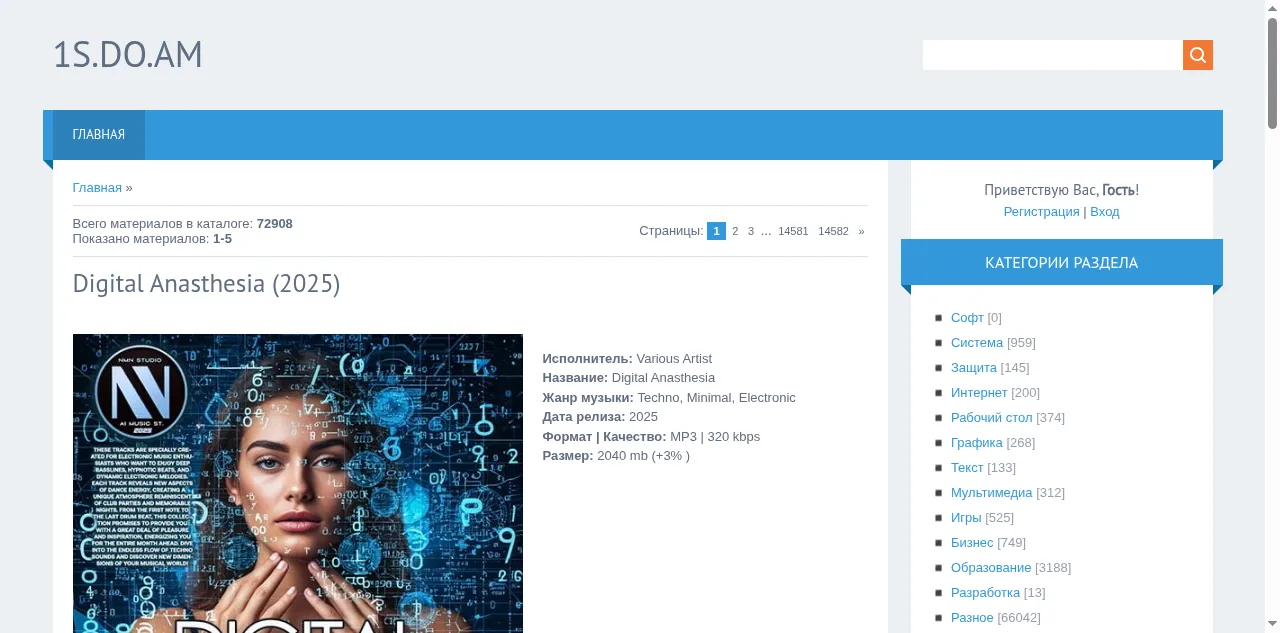Select the Разное count [66042]
Screen dimensions: 1280x633
tap(1019, 617)
